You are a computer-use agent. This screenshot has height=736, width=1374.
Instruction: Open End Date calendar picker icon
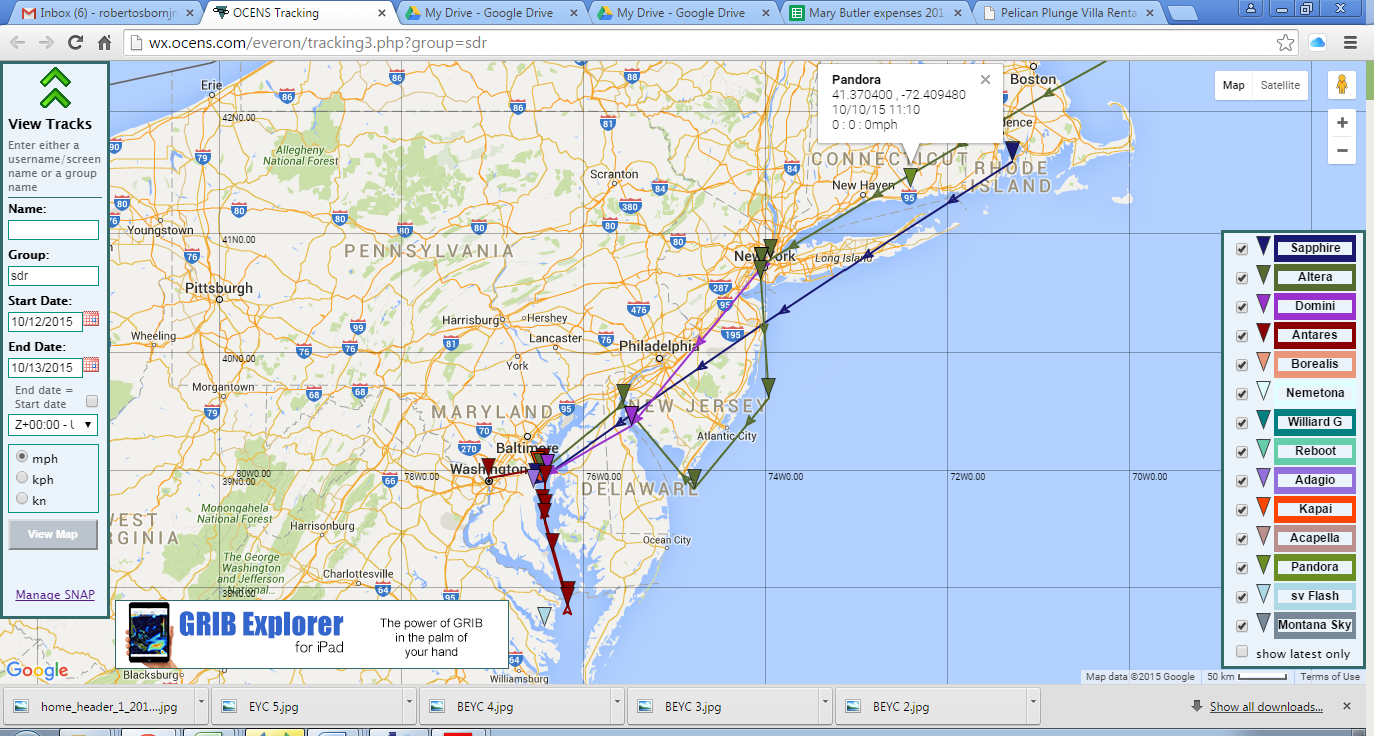click(91, 367)
